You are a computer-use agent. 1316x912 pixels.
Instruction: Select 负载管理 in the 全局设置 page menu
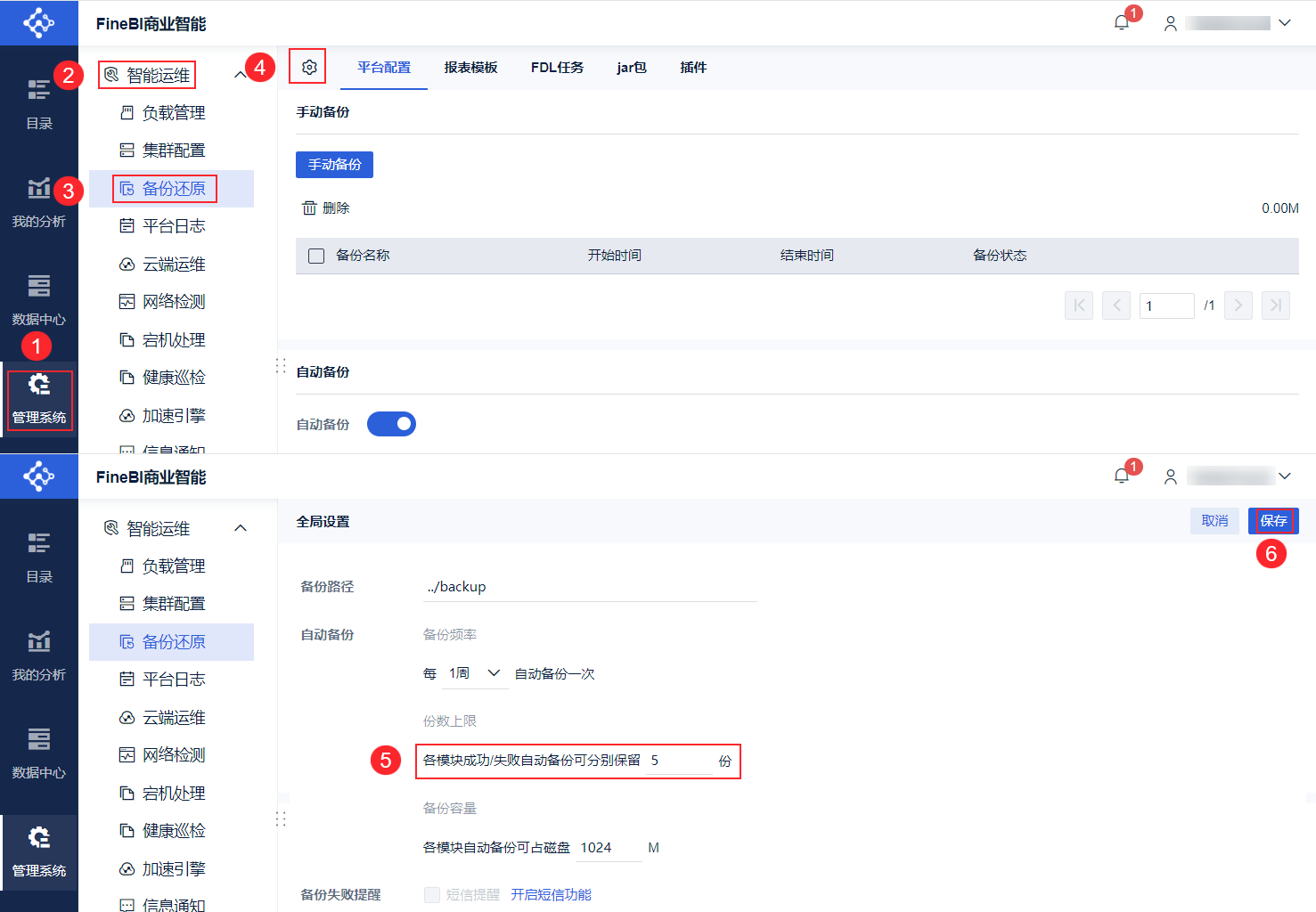[x=171, y=566]
